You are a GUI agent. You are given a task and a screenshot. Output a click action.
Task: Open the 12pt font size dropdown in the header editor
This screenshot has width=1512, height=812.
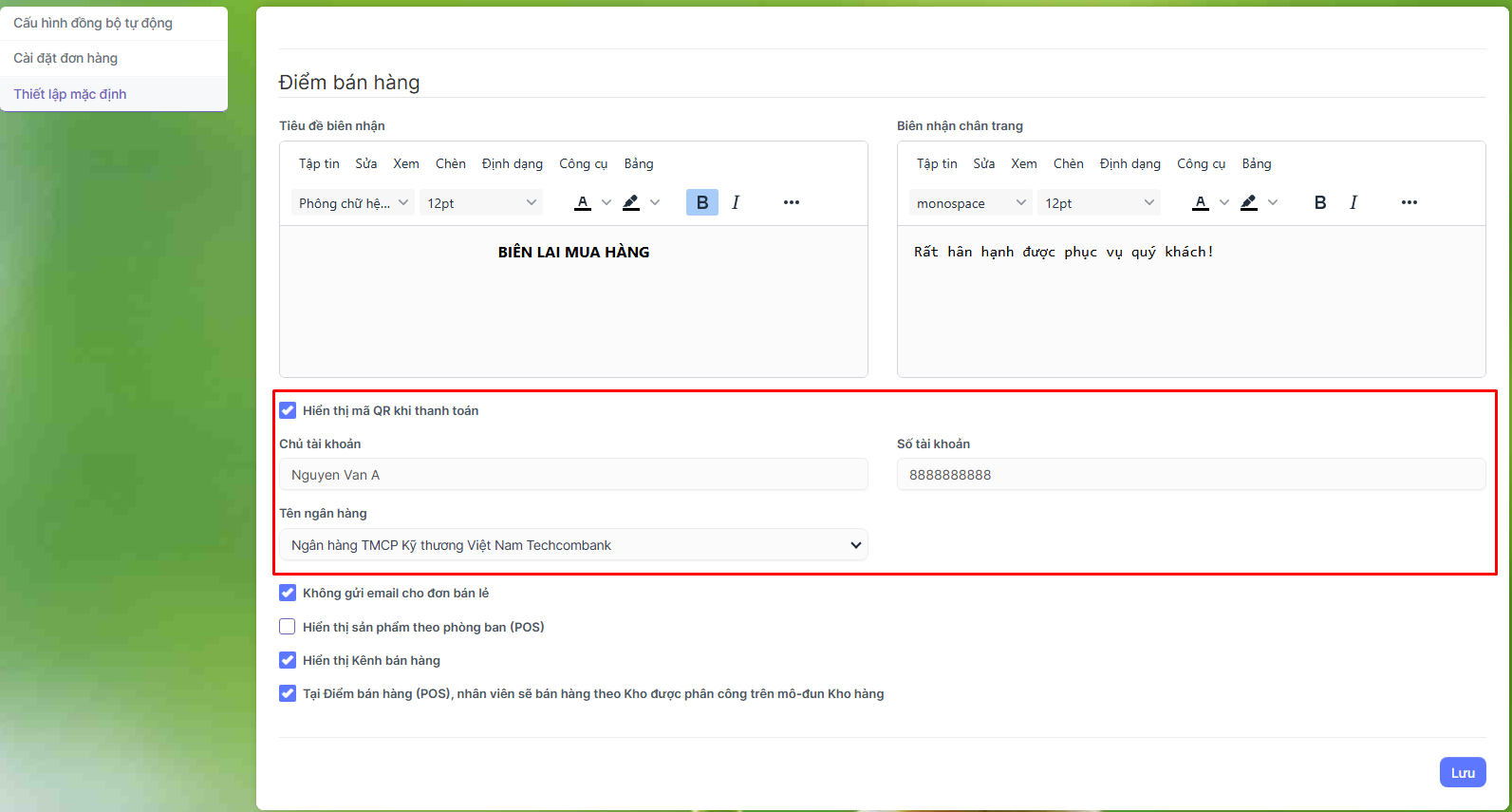point(480,203)
